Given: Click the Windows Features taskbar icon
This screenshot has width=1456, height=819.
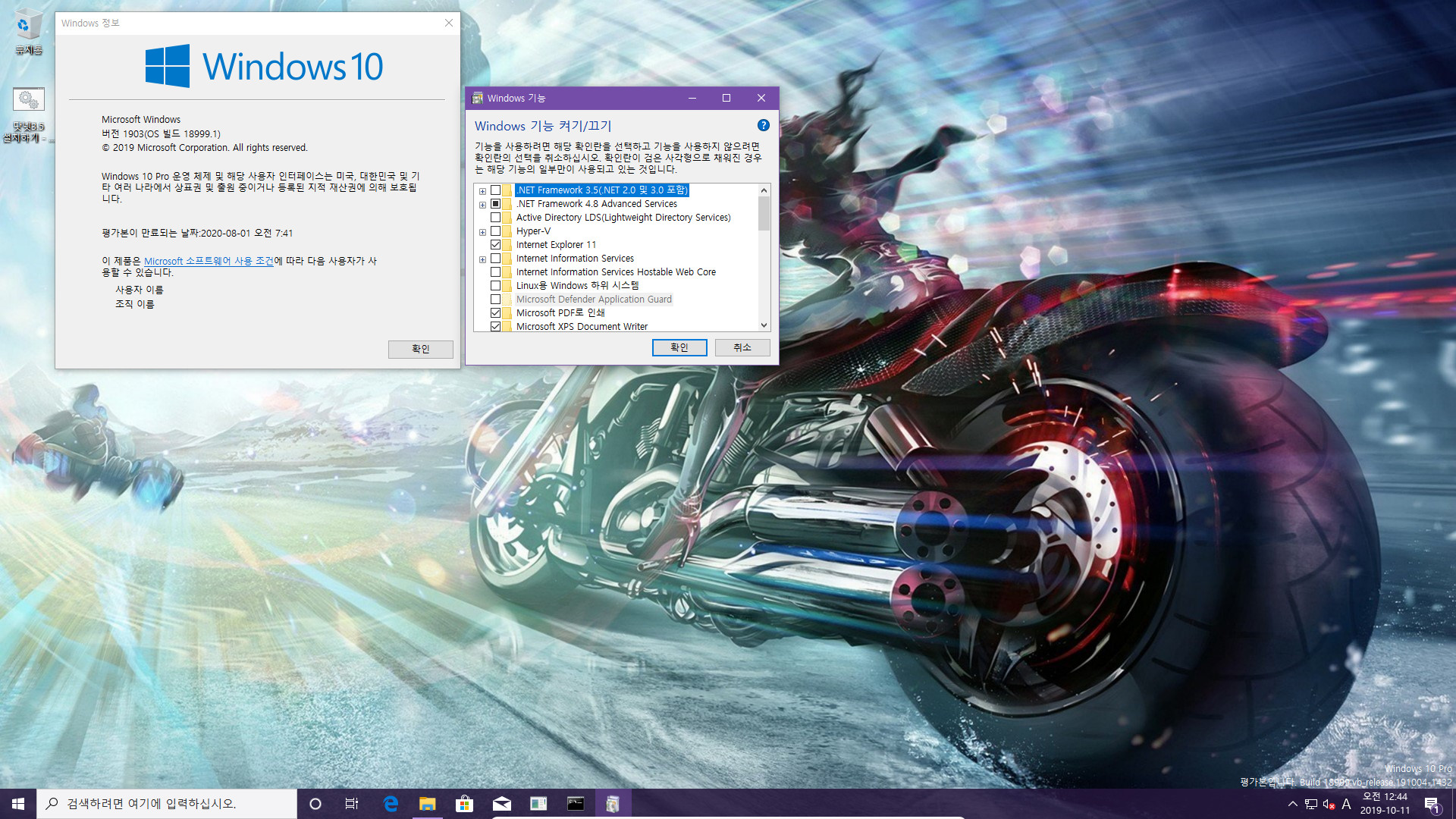Looking at the screenshot, I should [x=613, y=803].
